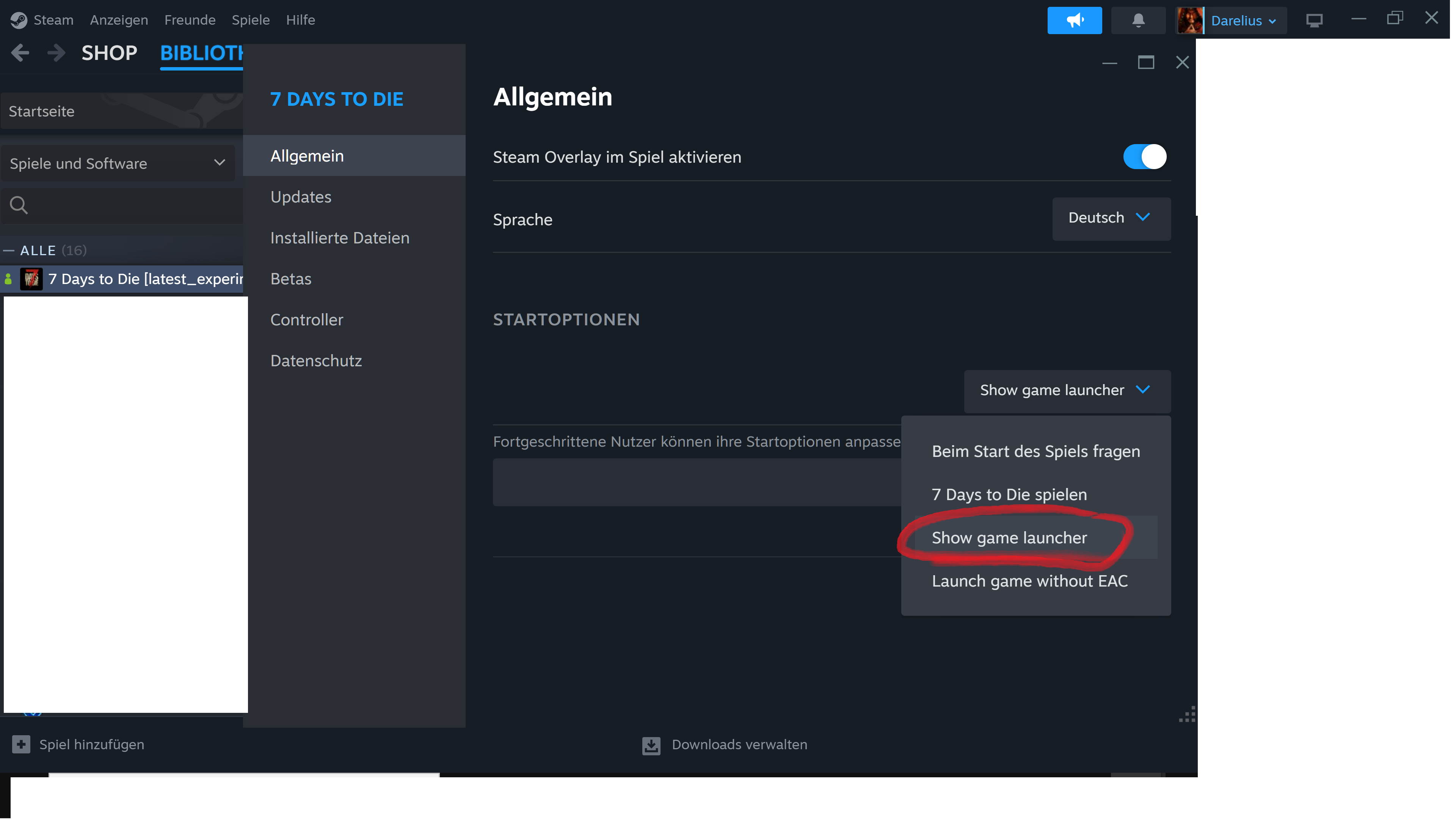Switch to Big Picture mode monitor icon

pos(1314,21)
